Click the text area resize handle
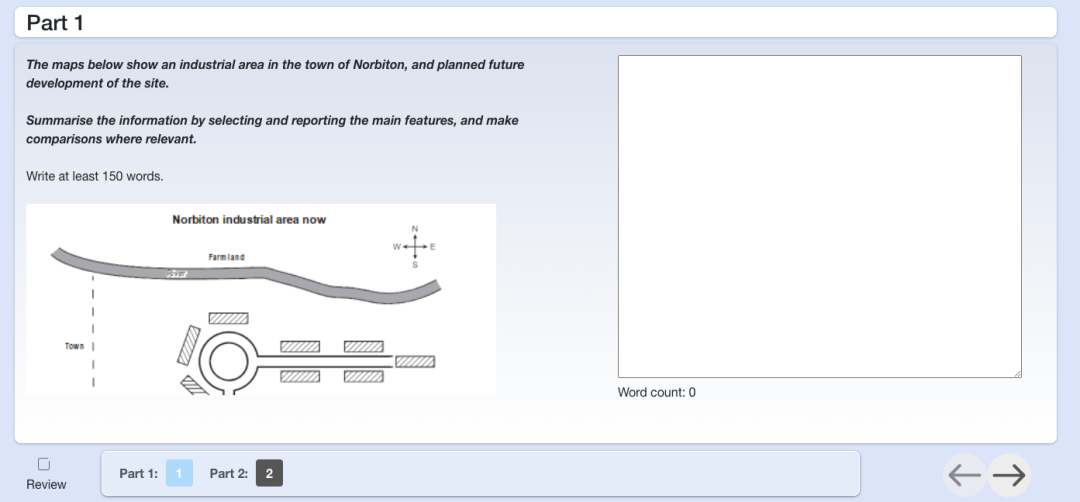The width and height of the screenshot is (1080, 502). (1017, 373)
